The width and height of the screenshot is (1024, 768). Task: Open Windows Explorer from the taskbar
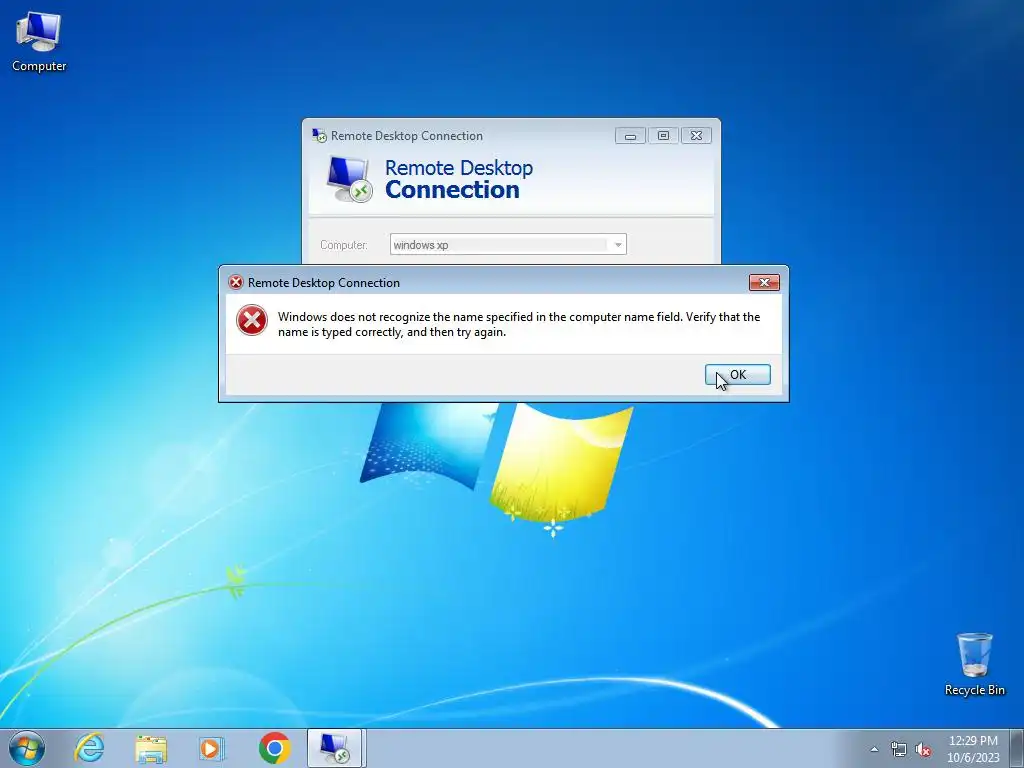(x=151, y=748)
